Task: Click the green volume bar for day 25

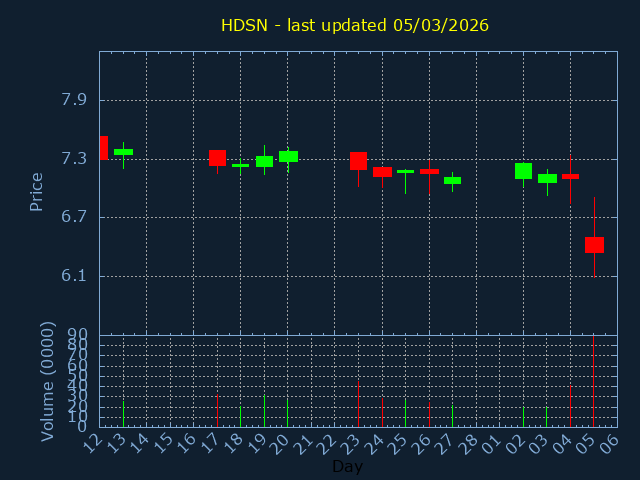Action: pos(405,413)
